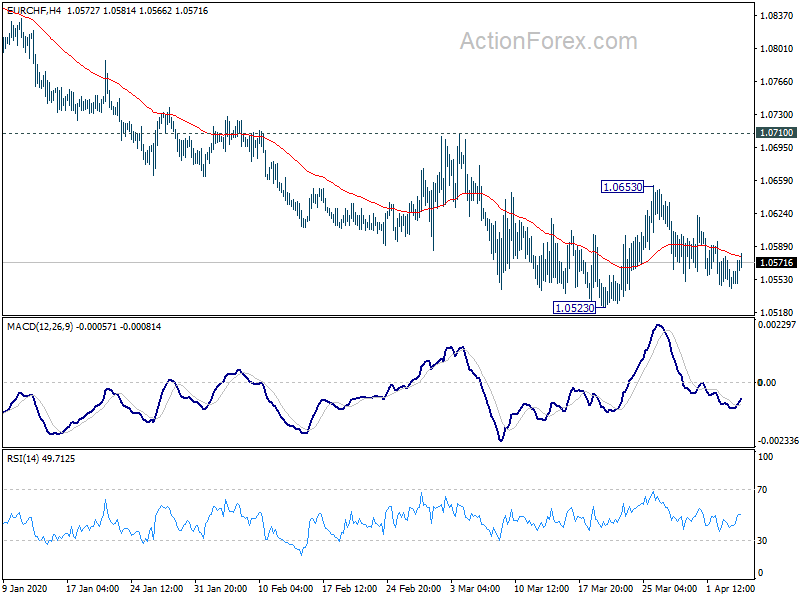Click the RSI 30 oversold level label
This screenshot has height=600, width=800.
[762, 541]
